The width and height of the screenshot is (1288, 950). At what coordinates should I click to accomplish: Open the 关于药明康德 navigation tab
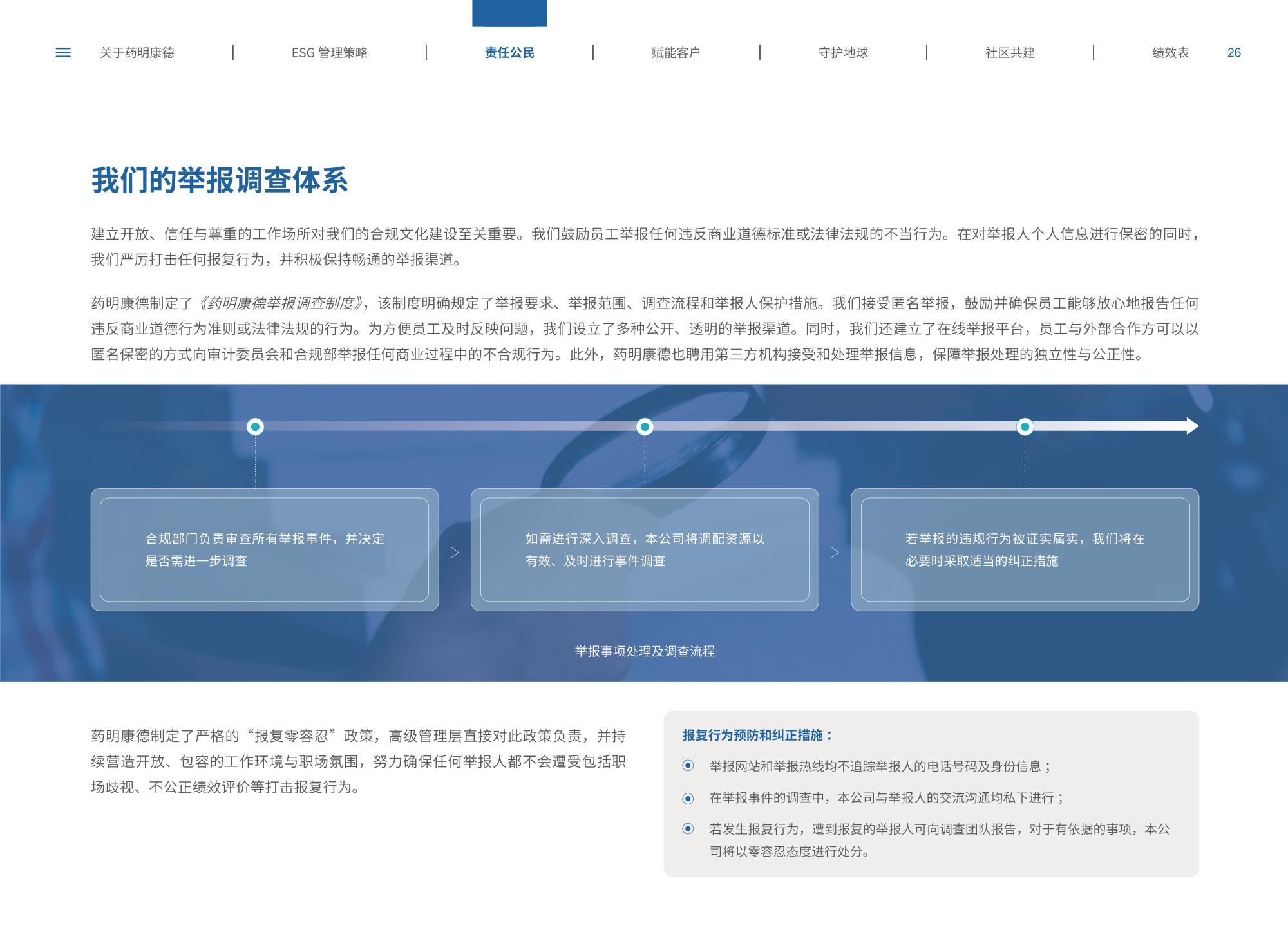(x=137, y=53)
